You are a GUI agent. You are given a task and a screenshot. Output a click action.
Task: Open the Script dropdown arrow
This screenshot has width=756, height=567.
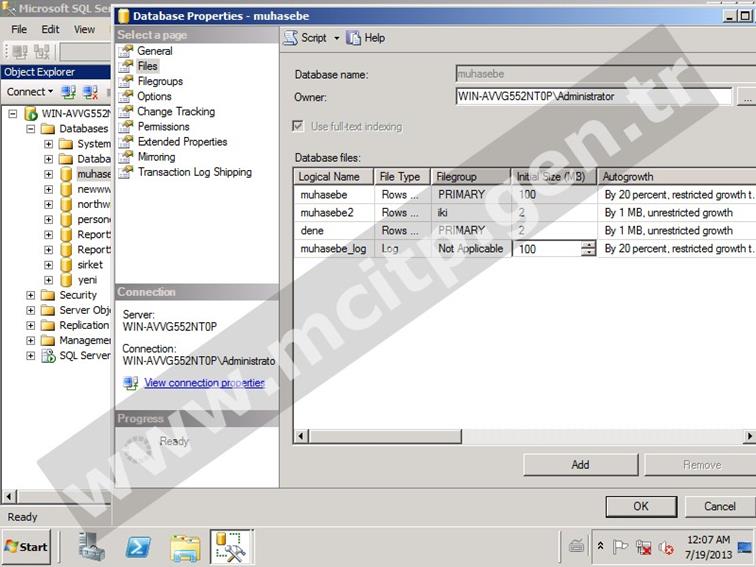(x=337, y=38)
